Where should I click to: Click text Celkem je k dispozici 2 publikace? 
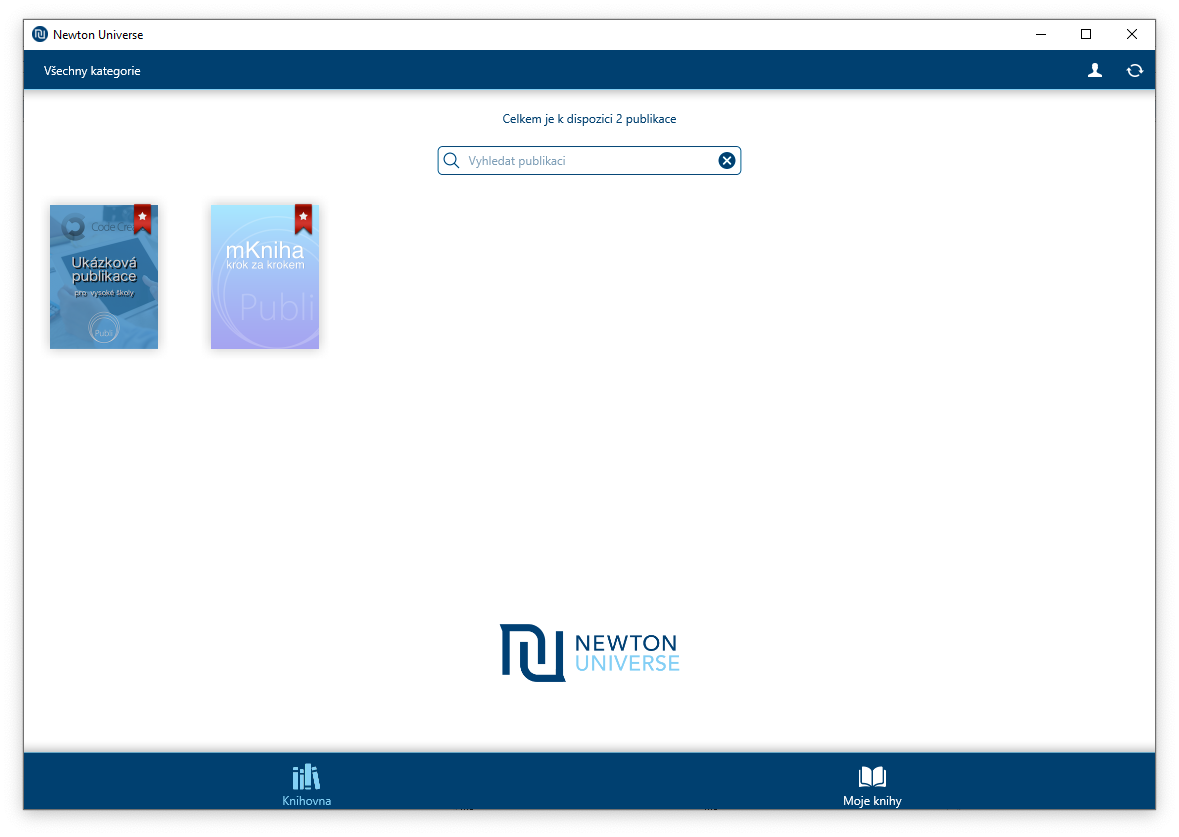[x=589, y=119]
